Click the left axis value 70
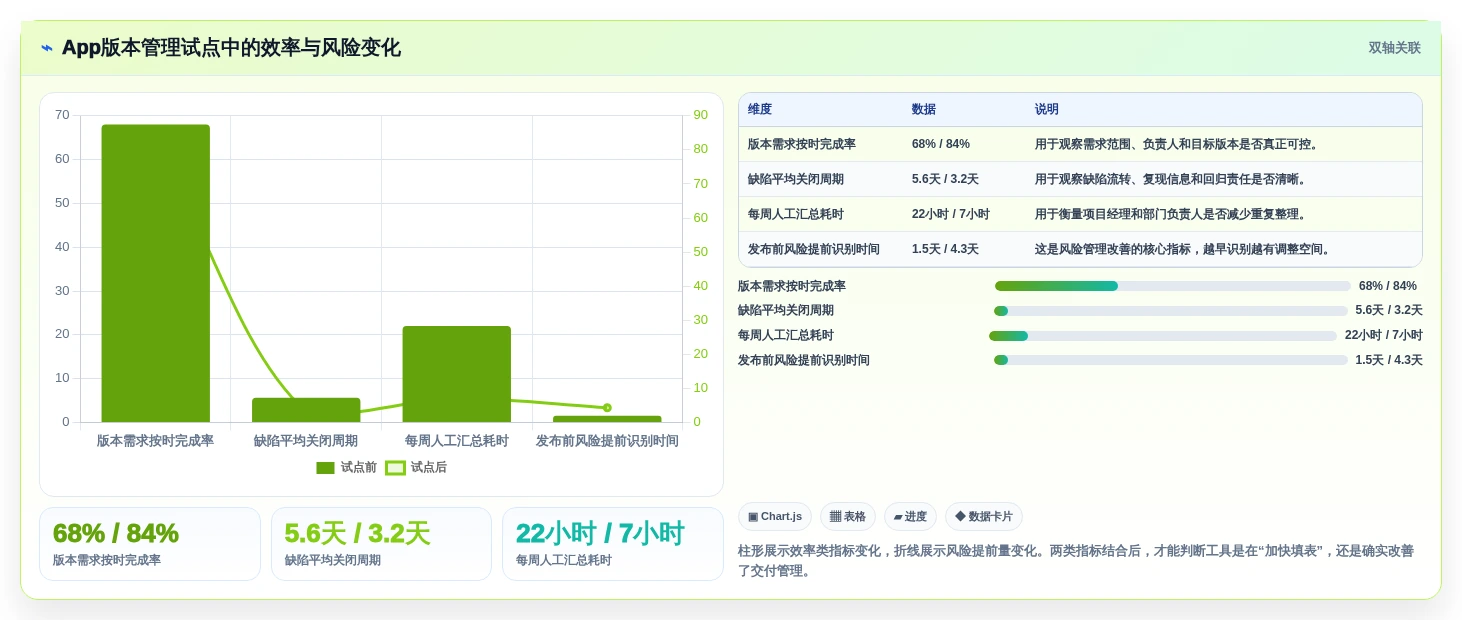Image resolution: width=1462 pixels, height=620 pixels. tap(62, 115)
